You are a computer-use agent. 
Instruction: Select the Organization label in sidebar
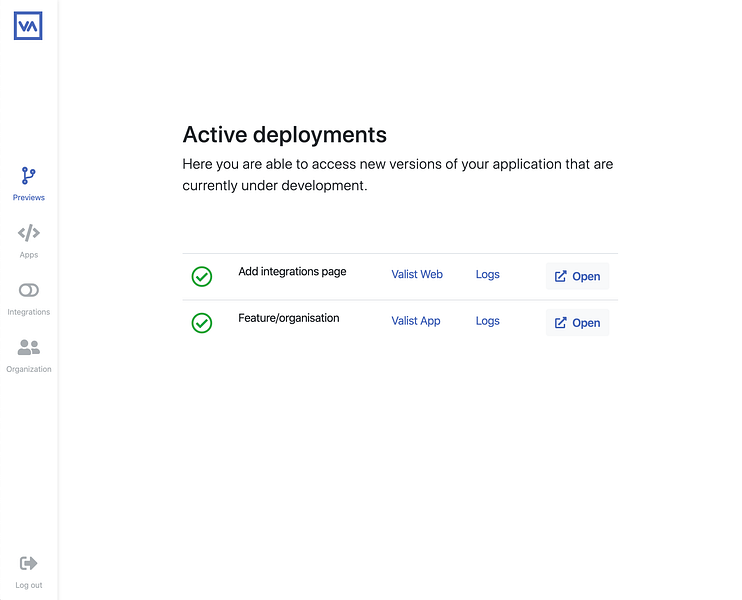click(x=28, y=369)
